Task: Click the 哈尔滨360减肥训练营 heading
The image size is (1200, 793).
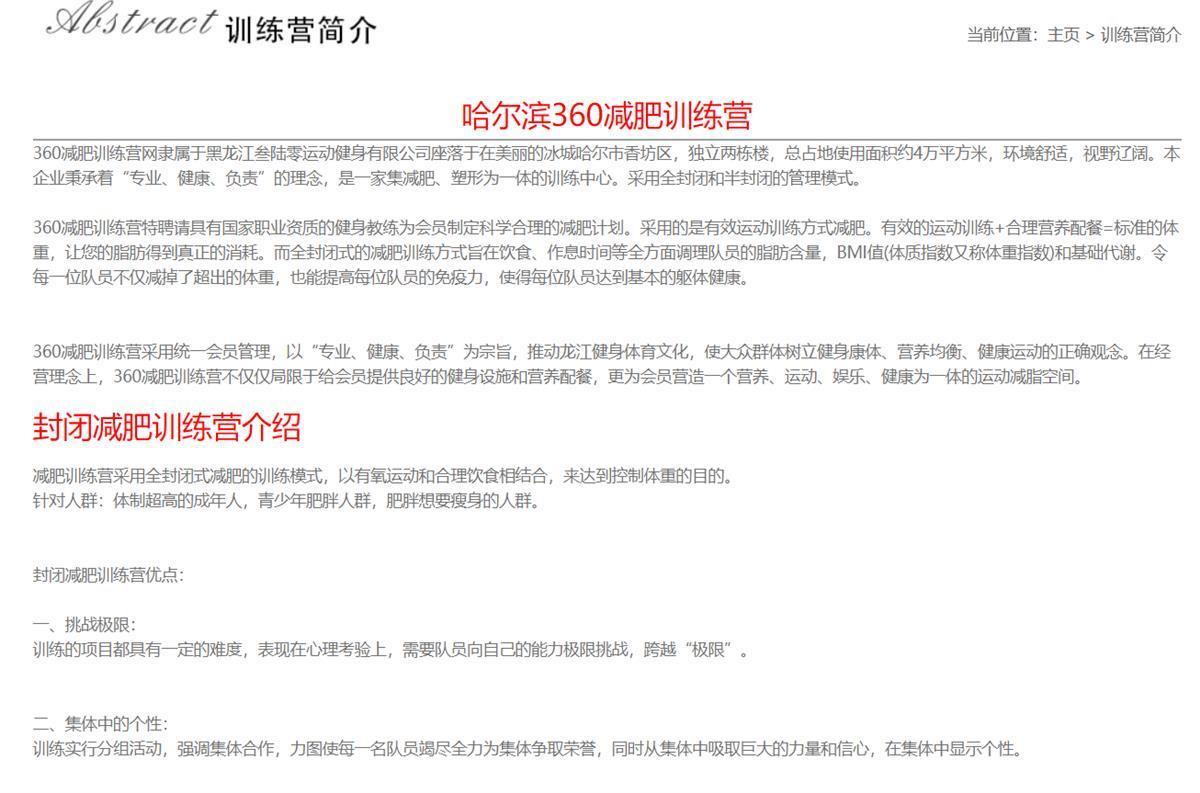Action: click(x=607, y=116)
